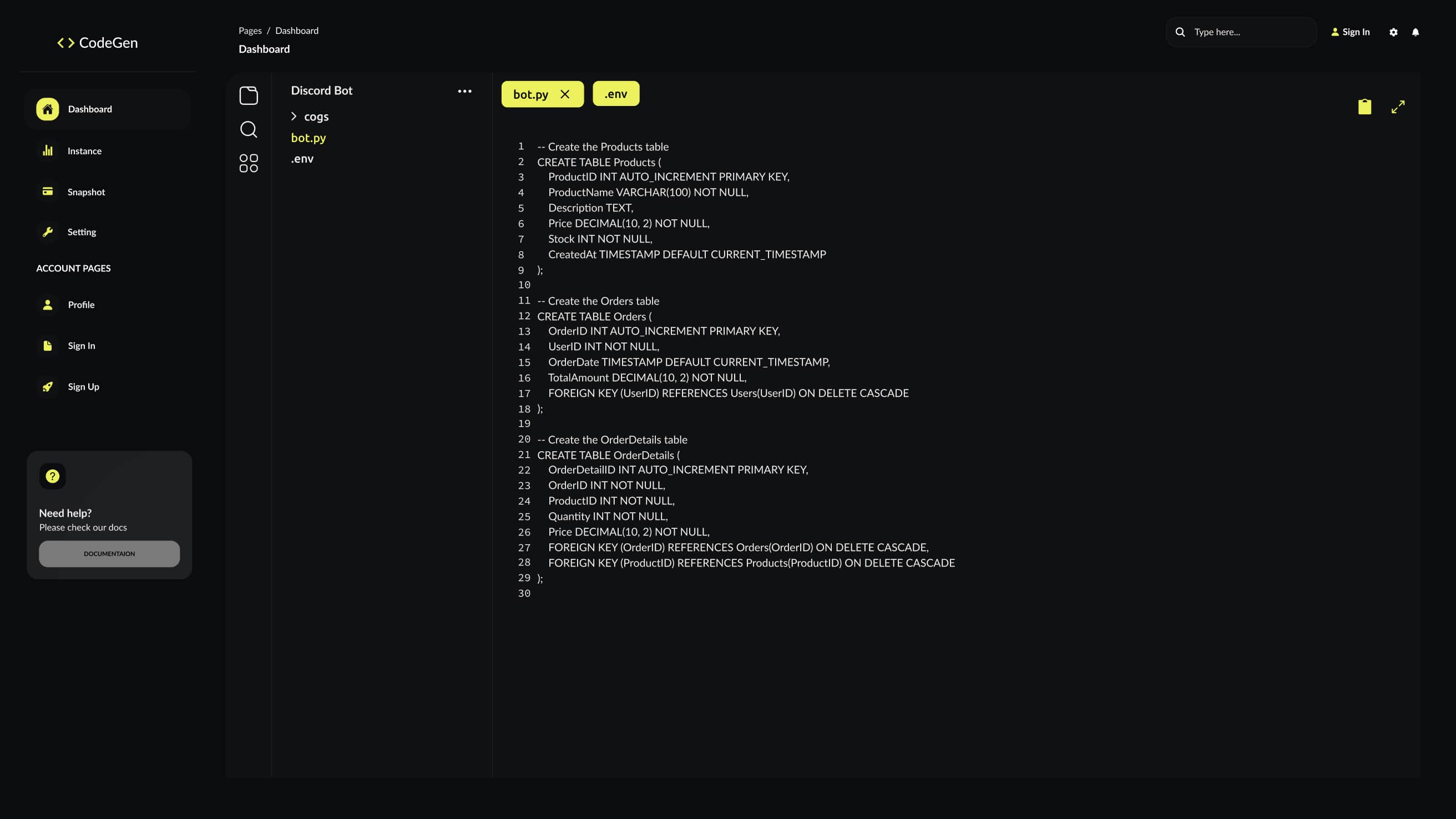Open the sidebar Sign In page

[82, 346]
